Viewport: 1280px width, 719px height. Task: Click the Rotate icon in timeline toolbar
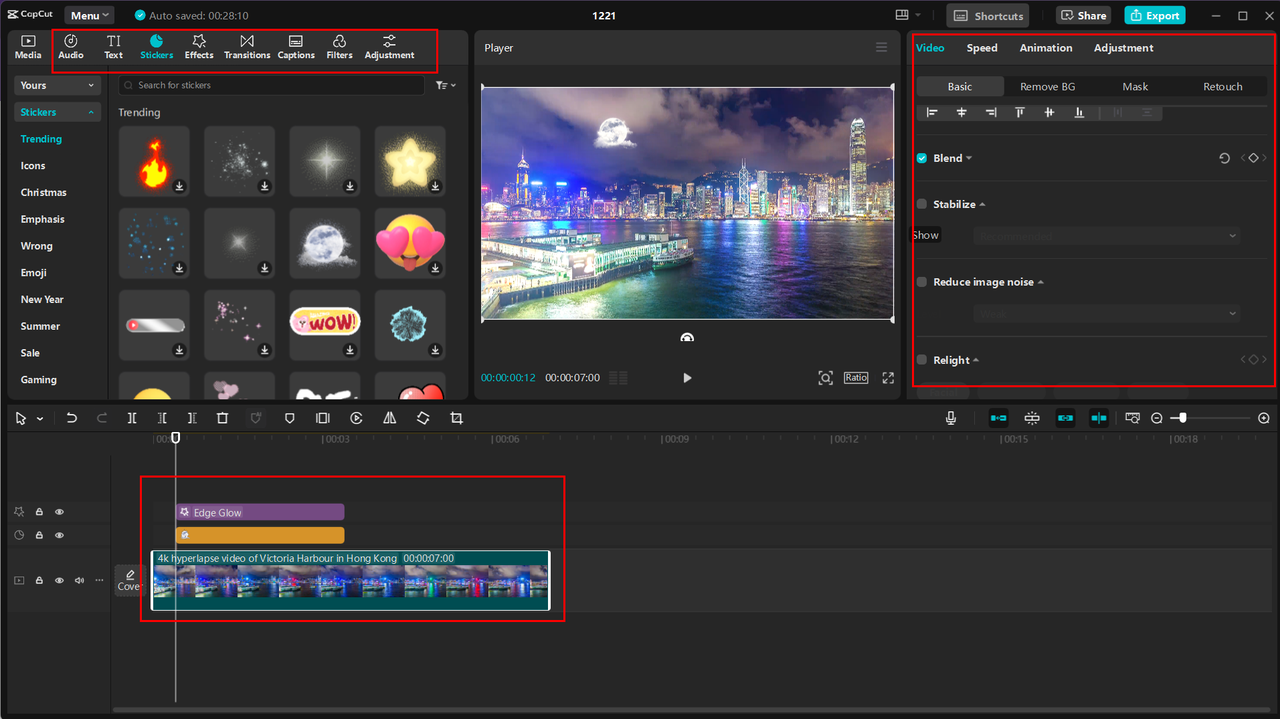click(x=423, y=418)
